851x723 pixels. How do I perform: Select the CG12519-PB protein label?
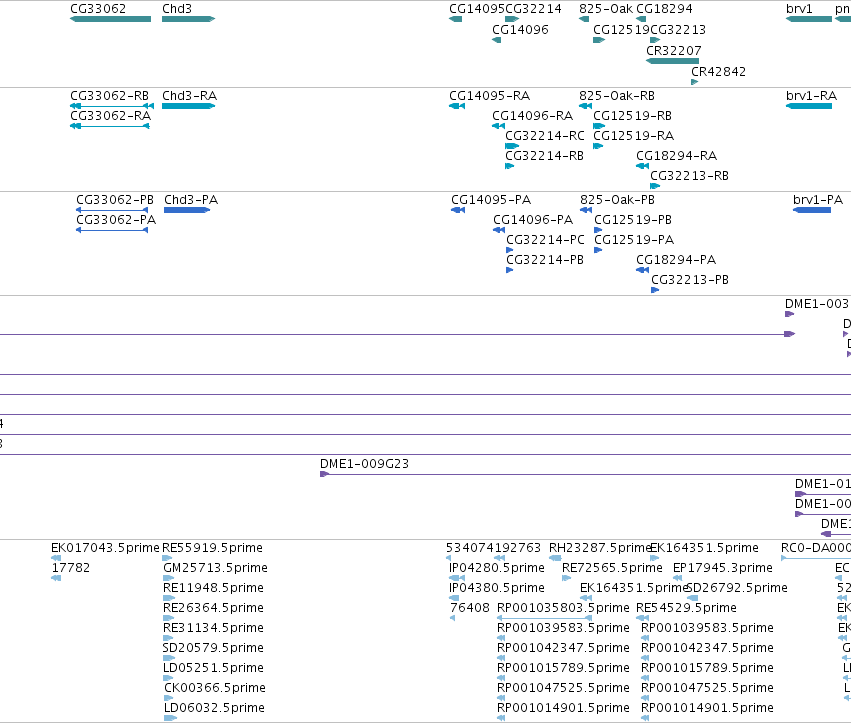tap(633, 220)
